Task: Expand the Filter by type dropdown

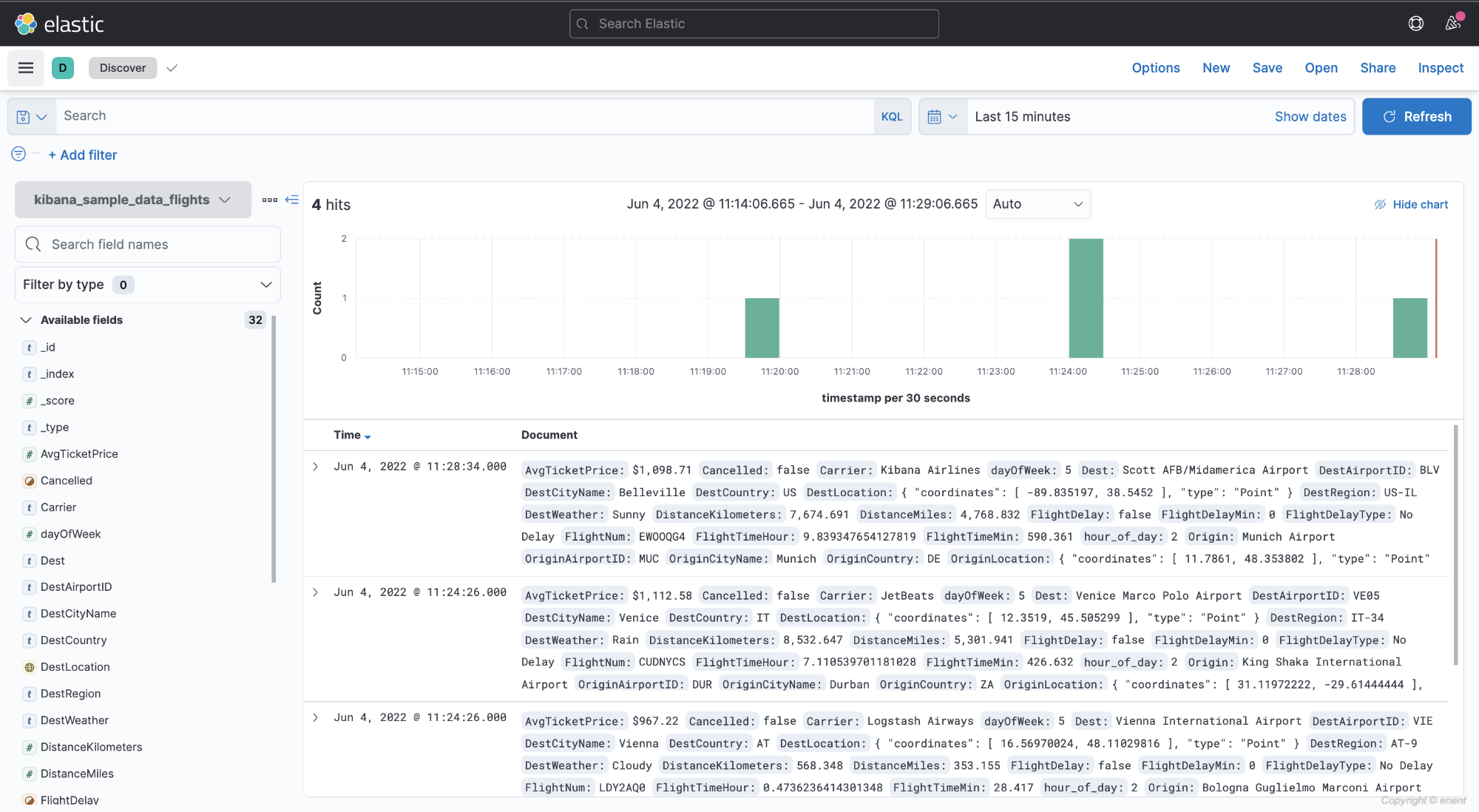Action: (148, 285)
